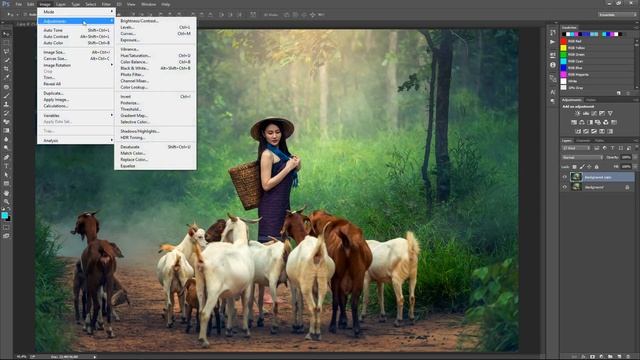
Task: Click Canvas Size in Image menu
Action: [x=76, y=59]
